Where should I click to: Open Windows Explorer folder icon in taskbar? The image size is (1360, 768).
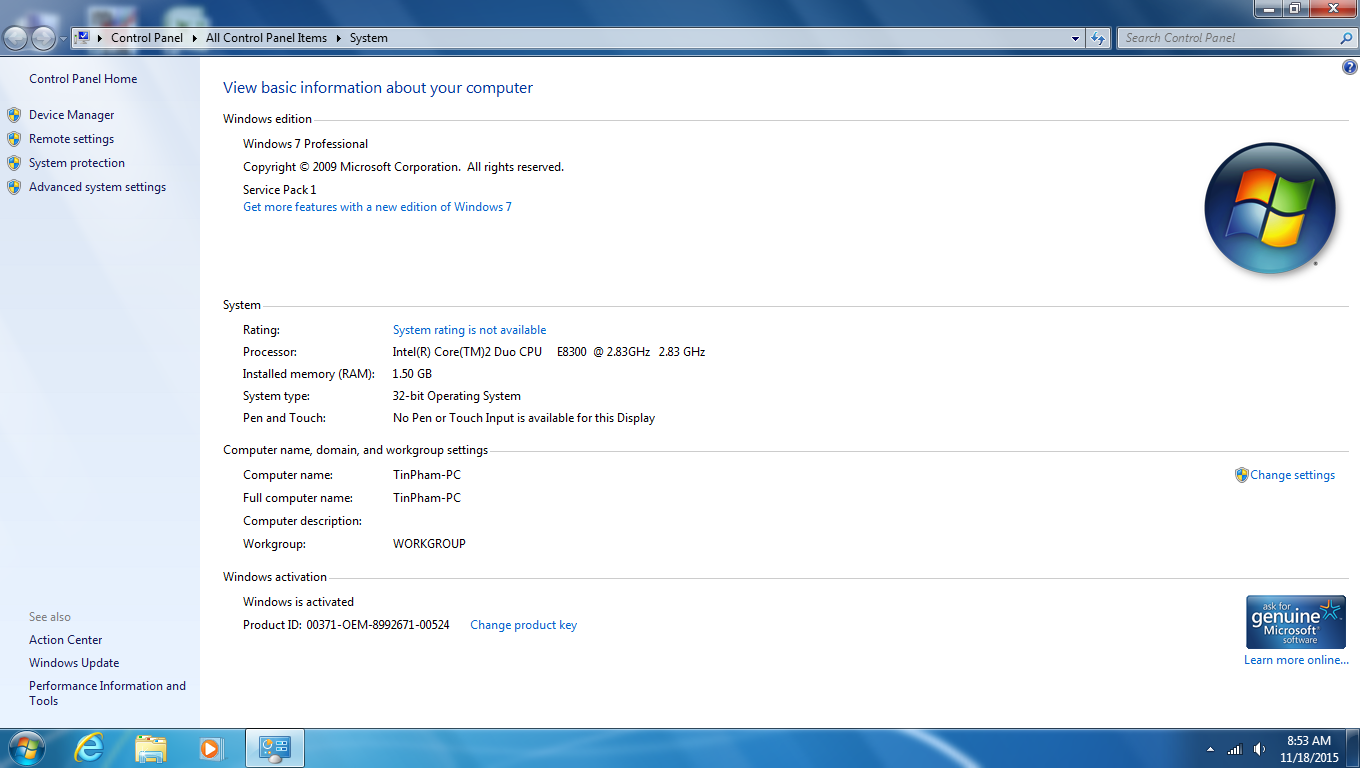click(151, 748)
